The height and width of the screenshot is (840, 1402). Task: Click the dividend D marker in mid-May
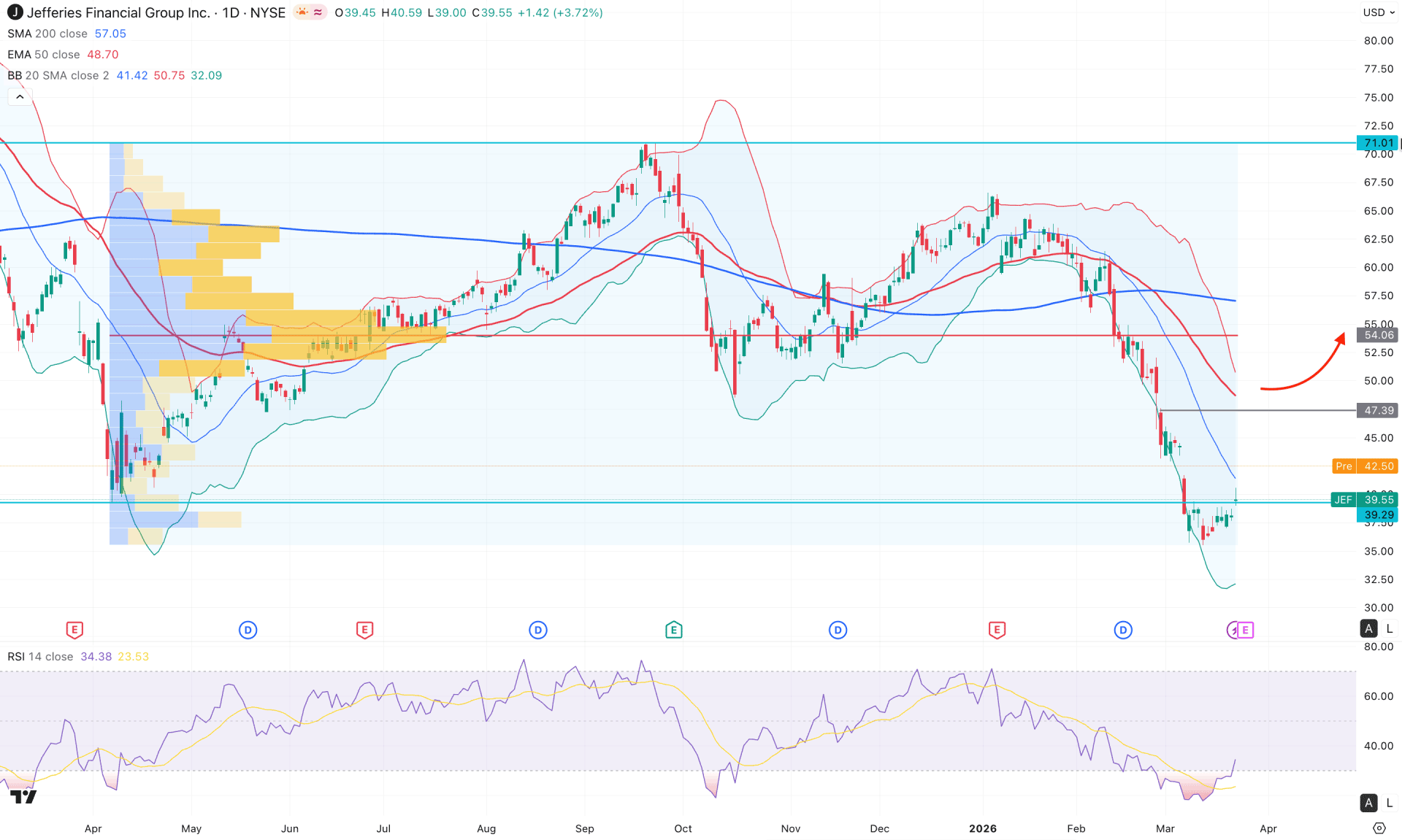(248, 630)
